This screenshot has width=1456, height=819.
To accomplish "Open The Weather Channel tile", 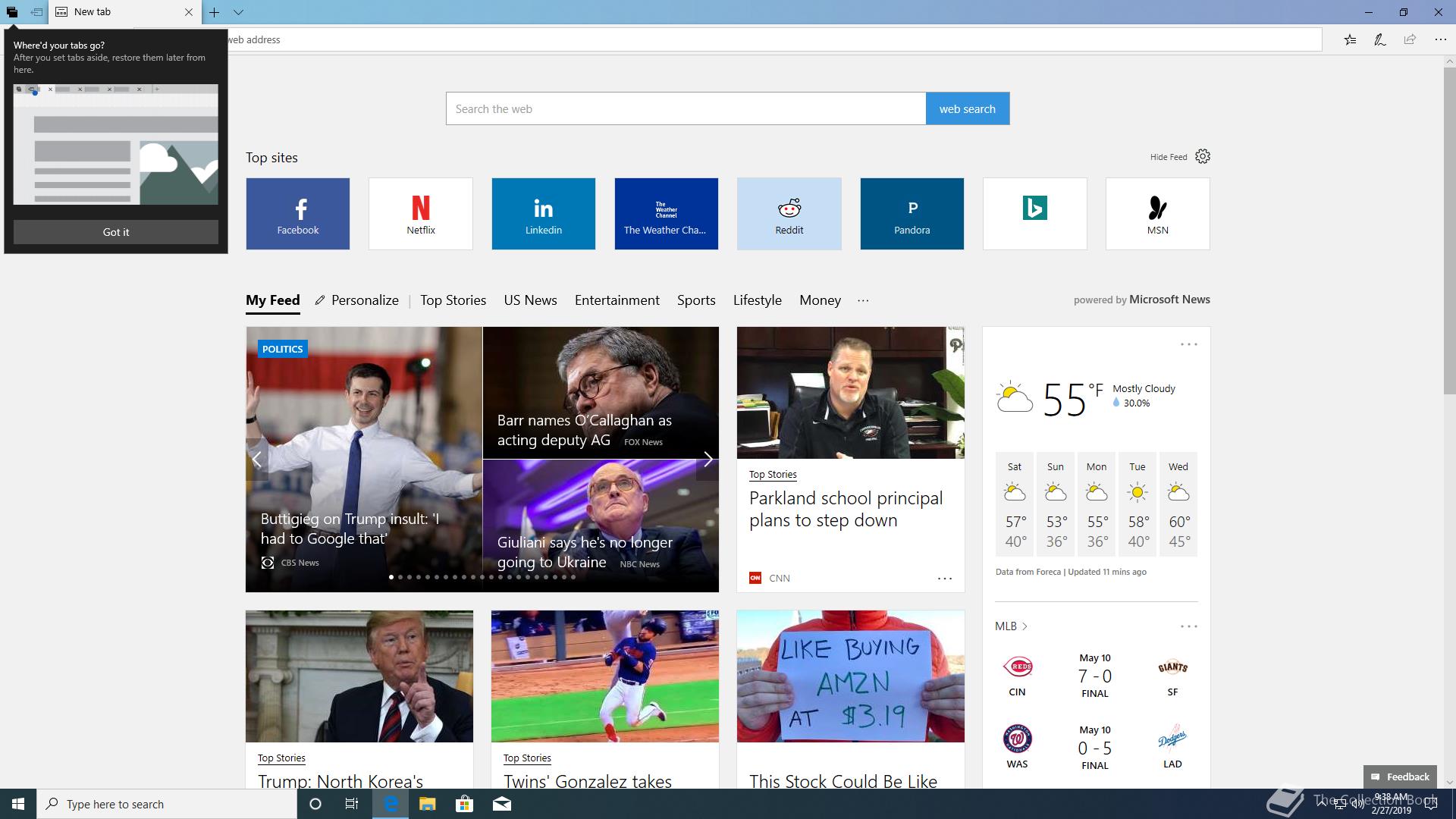I will pyautogui.click(x=667, y=214).
